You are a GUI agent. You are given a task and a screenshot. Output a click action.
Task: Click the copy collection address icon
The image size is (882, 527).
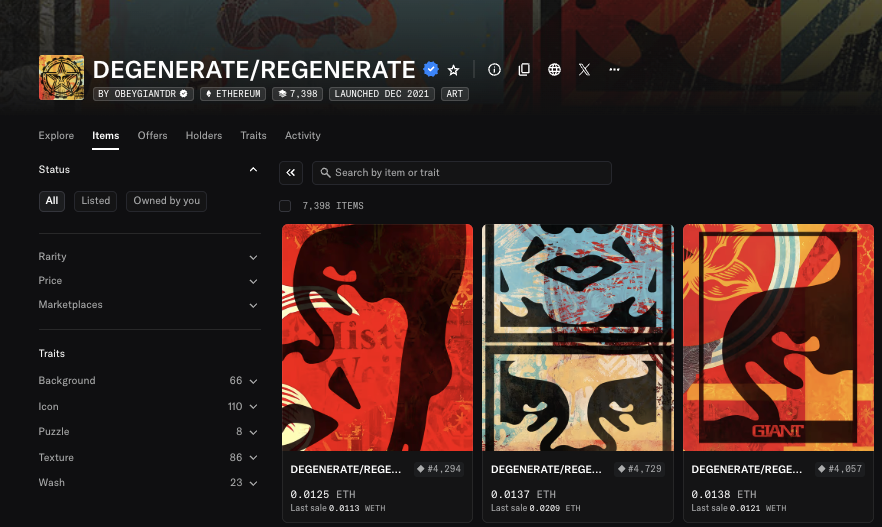tap(524, 69)
